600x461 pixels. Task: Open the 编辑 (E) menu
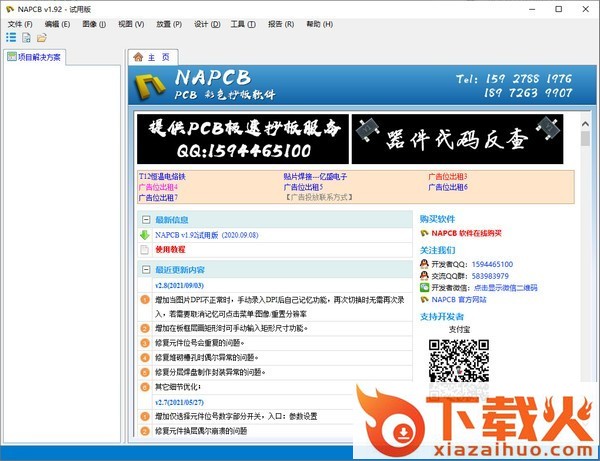[57, 24]
